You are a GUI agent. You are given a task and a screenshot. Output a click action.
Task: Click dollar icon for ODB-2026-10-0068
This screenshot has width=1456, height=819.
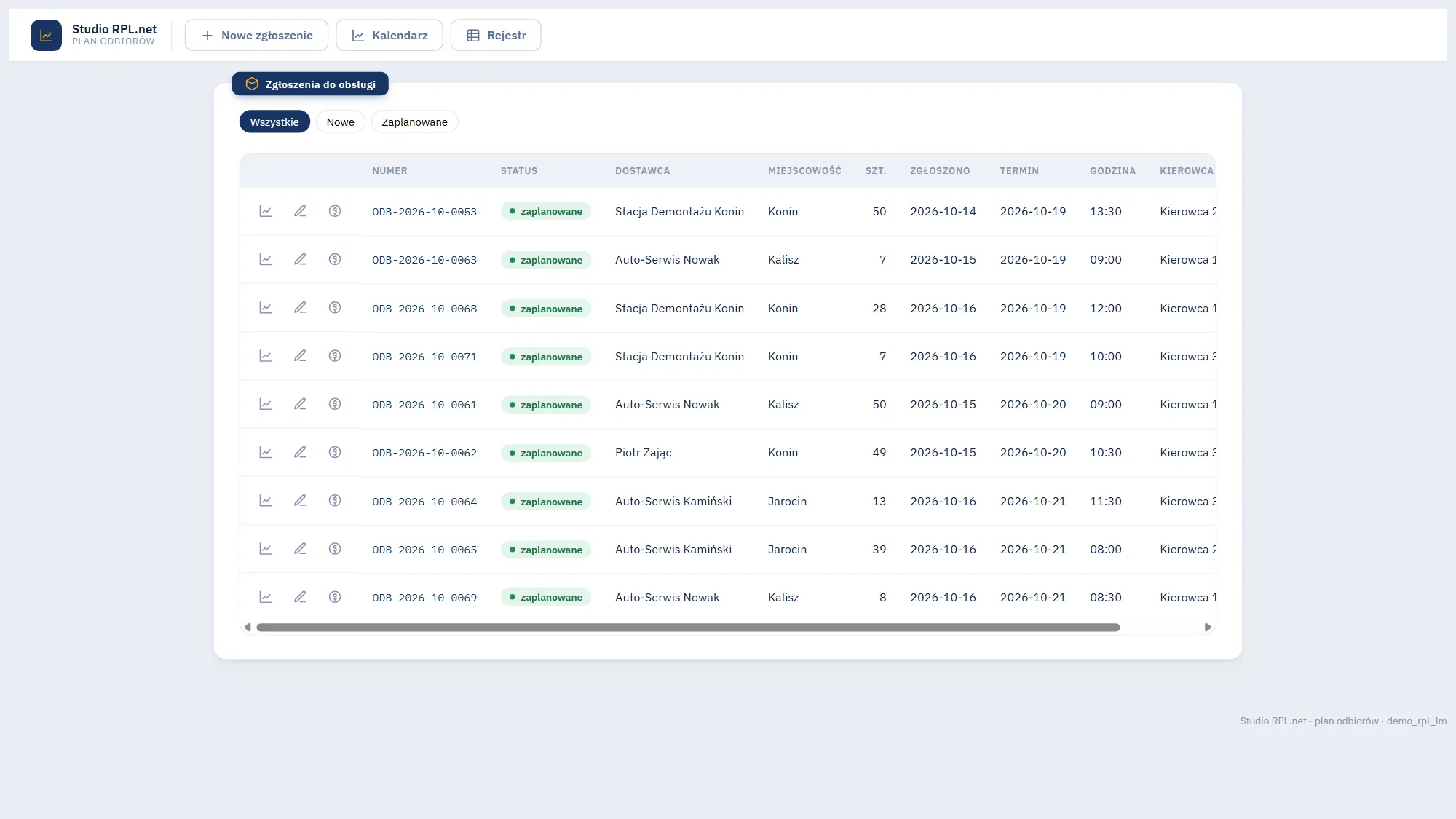point(335,308)
